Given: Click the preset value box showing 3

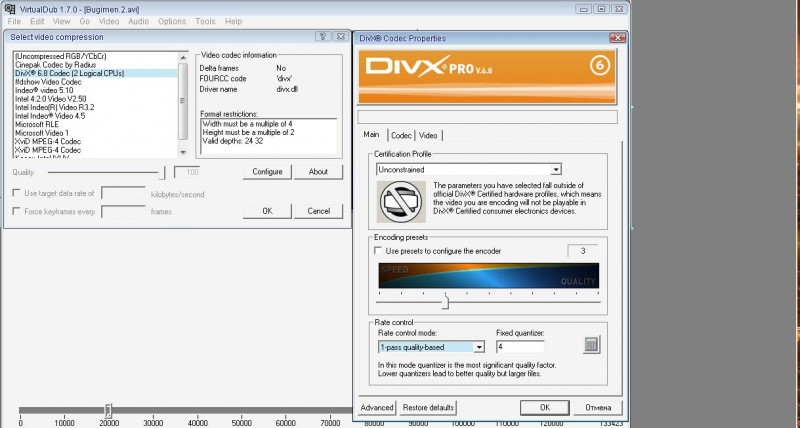Looking at the screenshot, I should point(582,251).
